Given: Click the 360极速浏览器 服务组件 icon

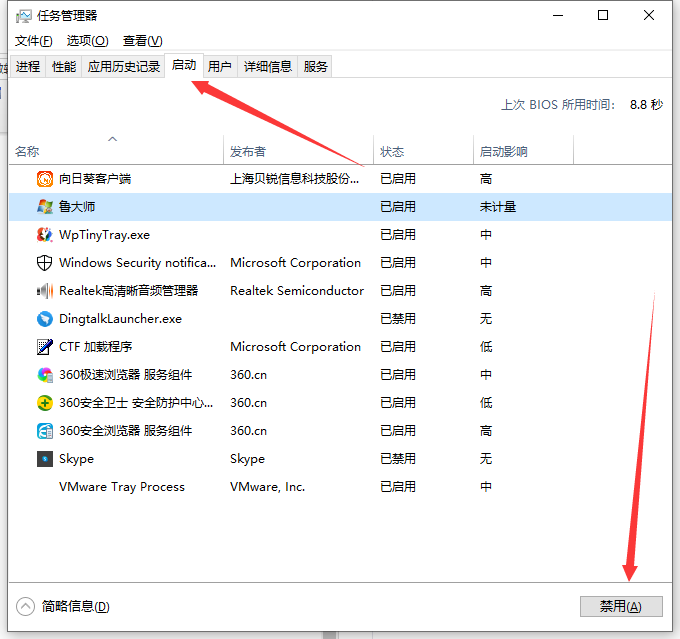Looking at the screenshot, I should tap(45, 375).
